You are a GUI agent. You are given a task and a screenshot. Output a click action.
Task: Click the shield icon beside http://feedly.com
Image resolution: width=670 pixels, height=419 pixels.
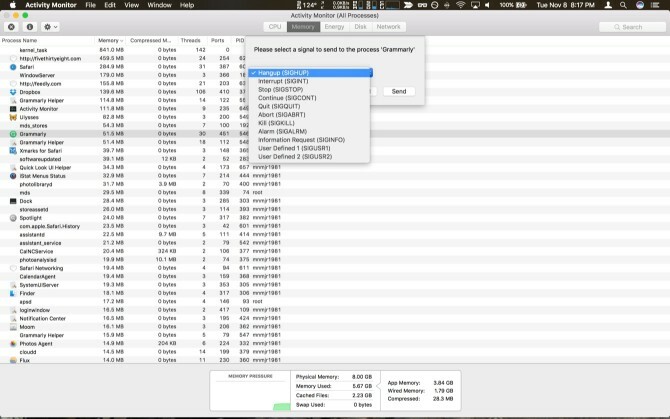(x=13, y=84)
